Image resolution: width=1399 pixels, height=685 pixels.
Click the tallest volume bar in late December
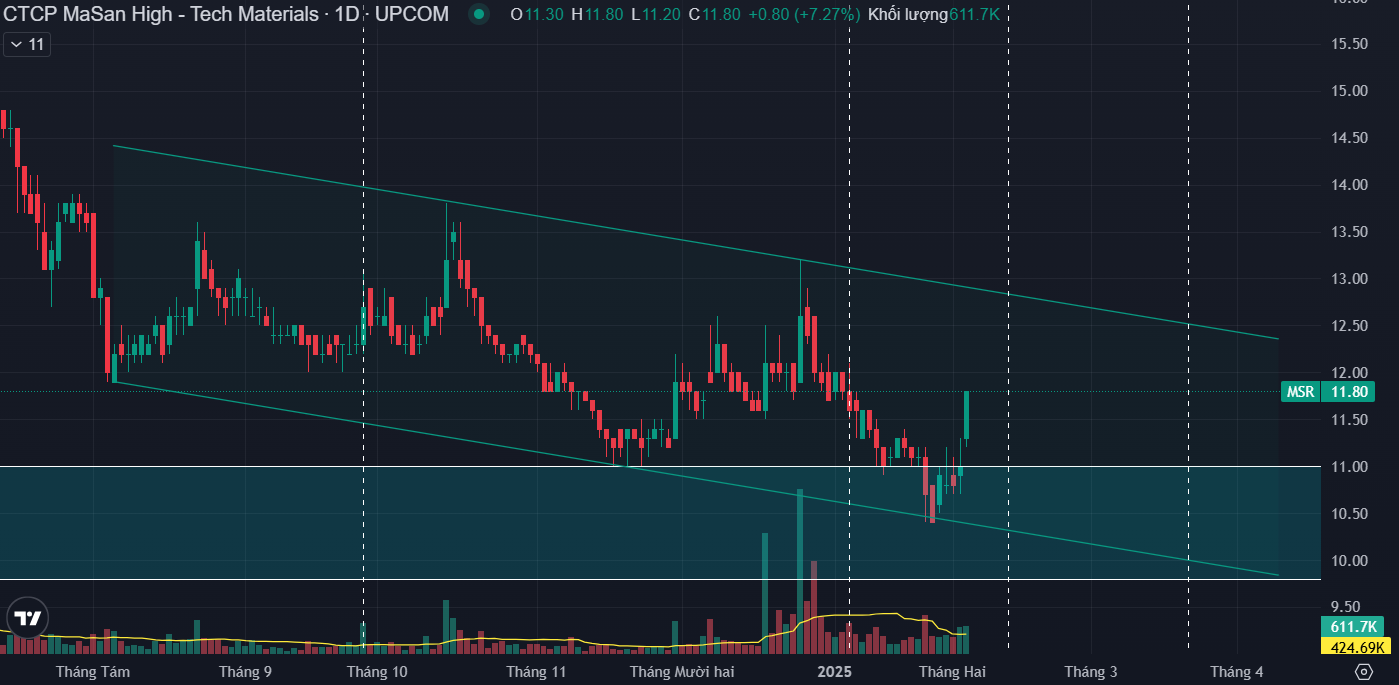pyautogui.click(x=800, y=572)
